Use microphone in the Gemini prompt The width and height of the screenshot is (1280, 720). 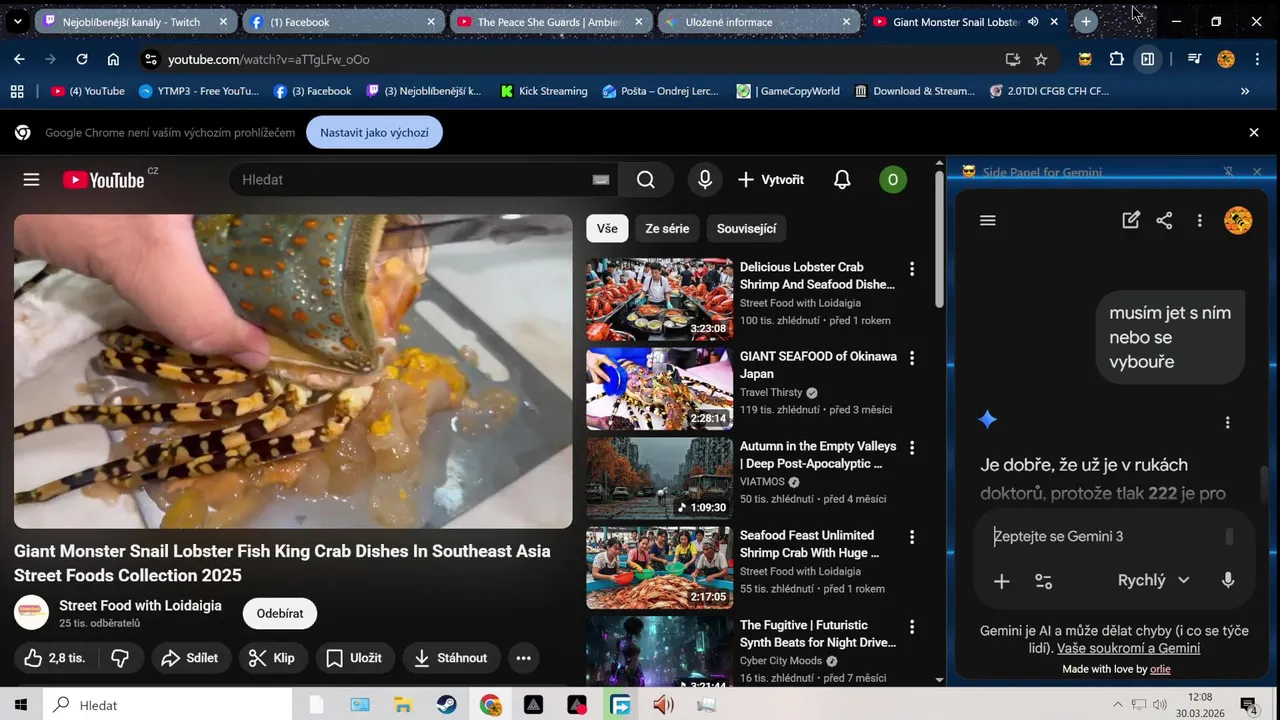(x=1228, y=580)
